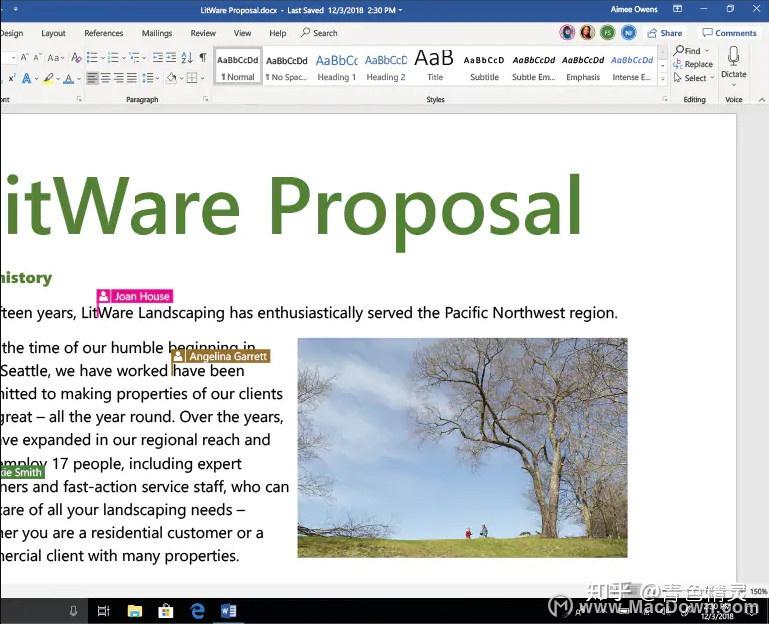Select the tree photo in the document

click(x=462, y=447)
